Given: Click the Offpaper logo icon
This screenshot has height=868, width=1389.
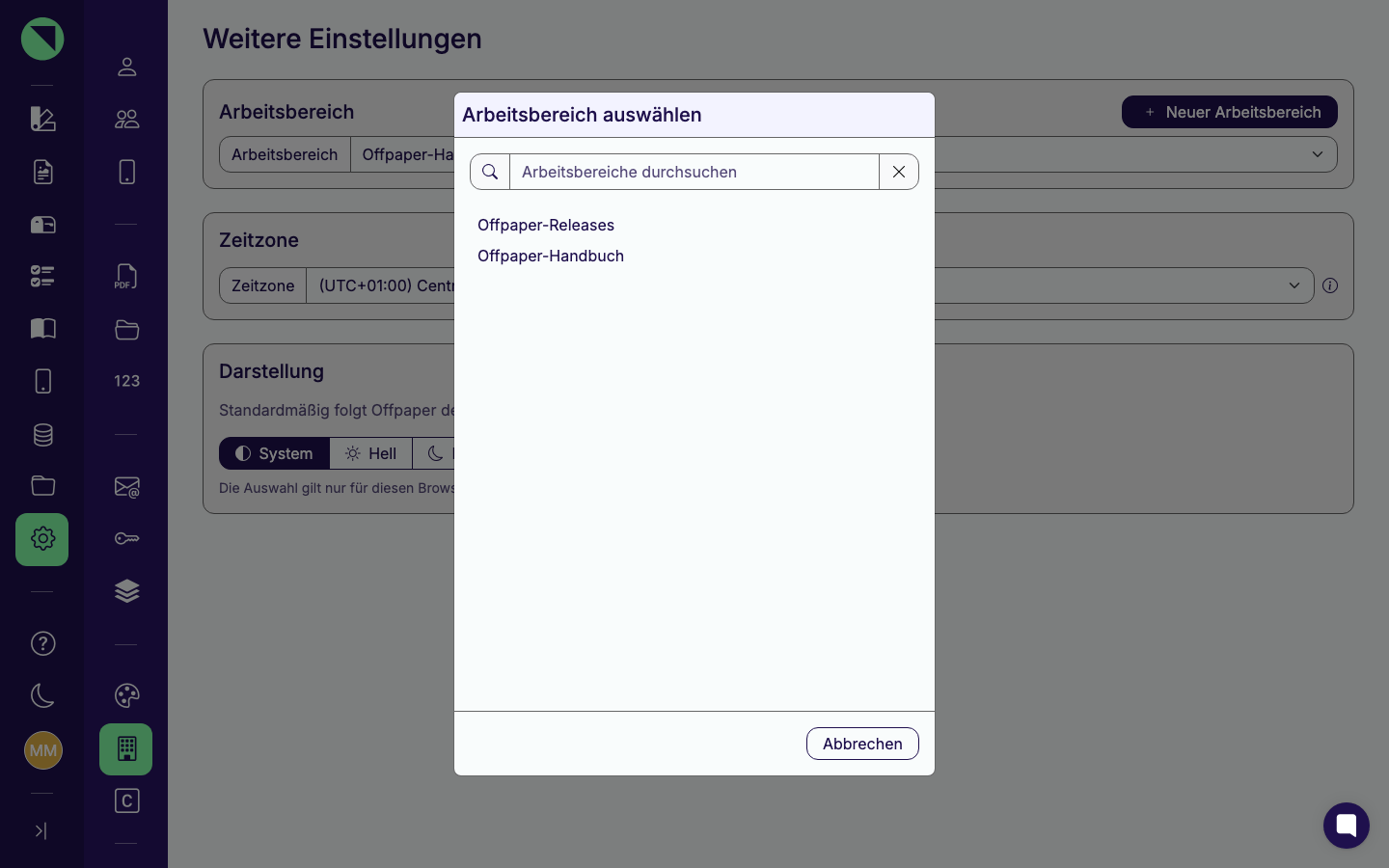Looking at the screenshot, I should point(42,39).
